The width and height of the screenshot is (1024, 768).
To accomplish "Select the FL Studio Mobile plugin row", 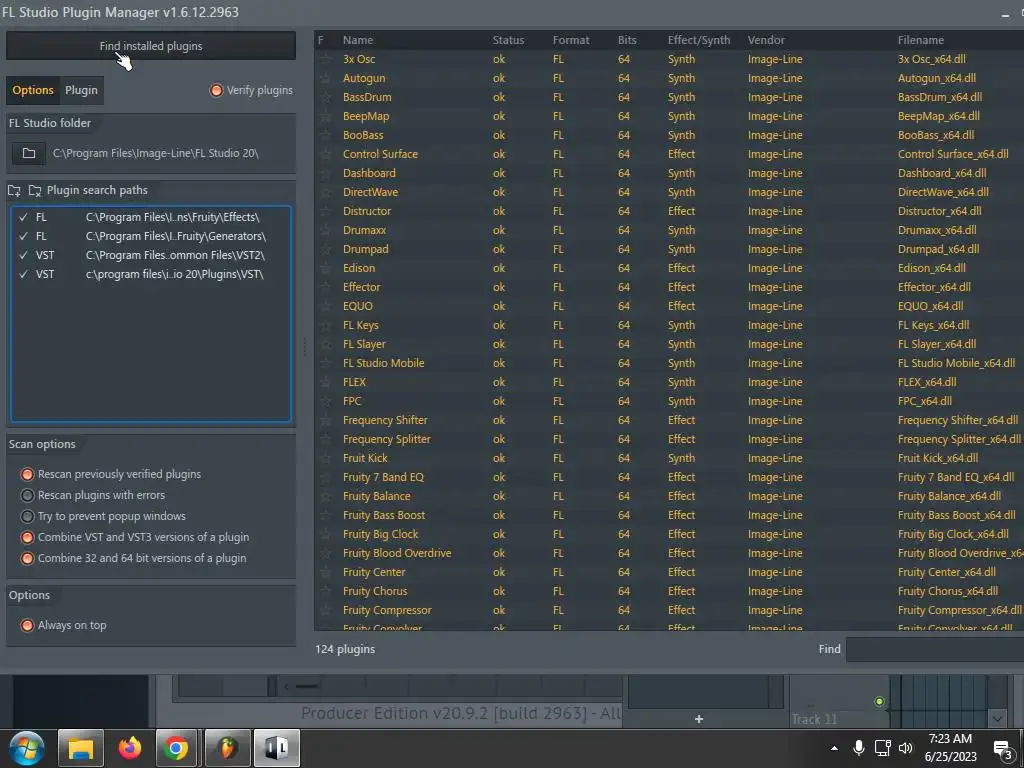I will (669, 363).
